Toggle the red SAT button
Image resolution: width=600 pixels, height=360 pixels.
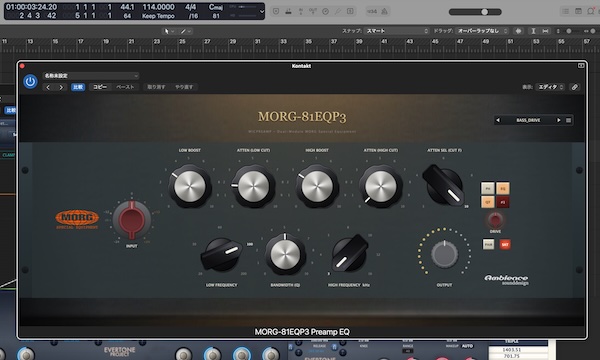[x=505, y=244]
